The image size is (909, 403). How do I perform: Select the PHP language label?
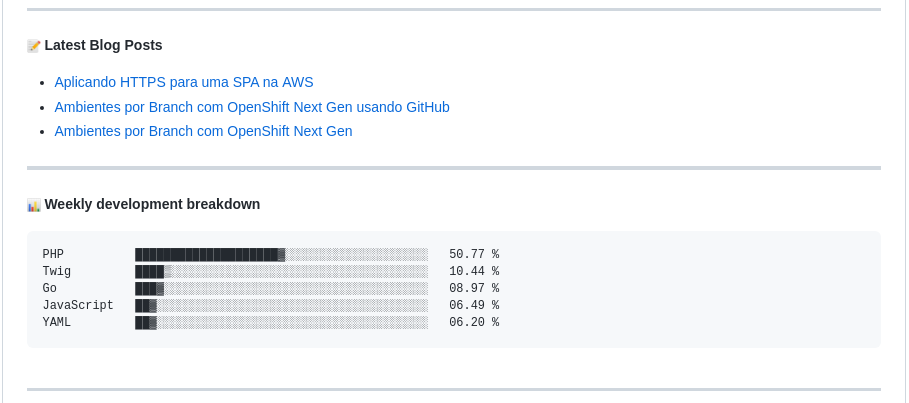(53, 255)
